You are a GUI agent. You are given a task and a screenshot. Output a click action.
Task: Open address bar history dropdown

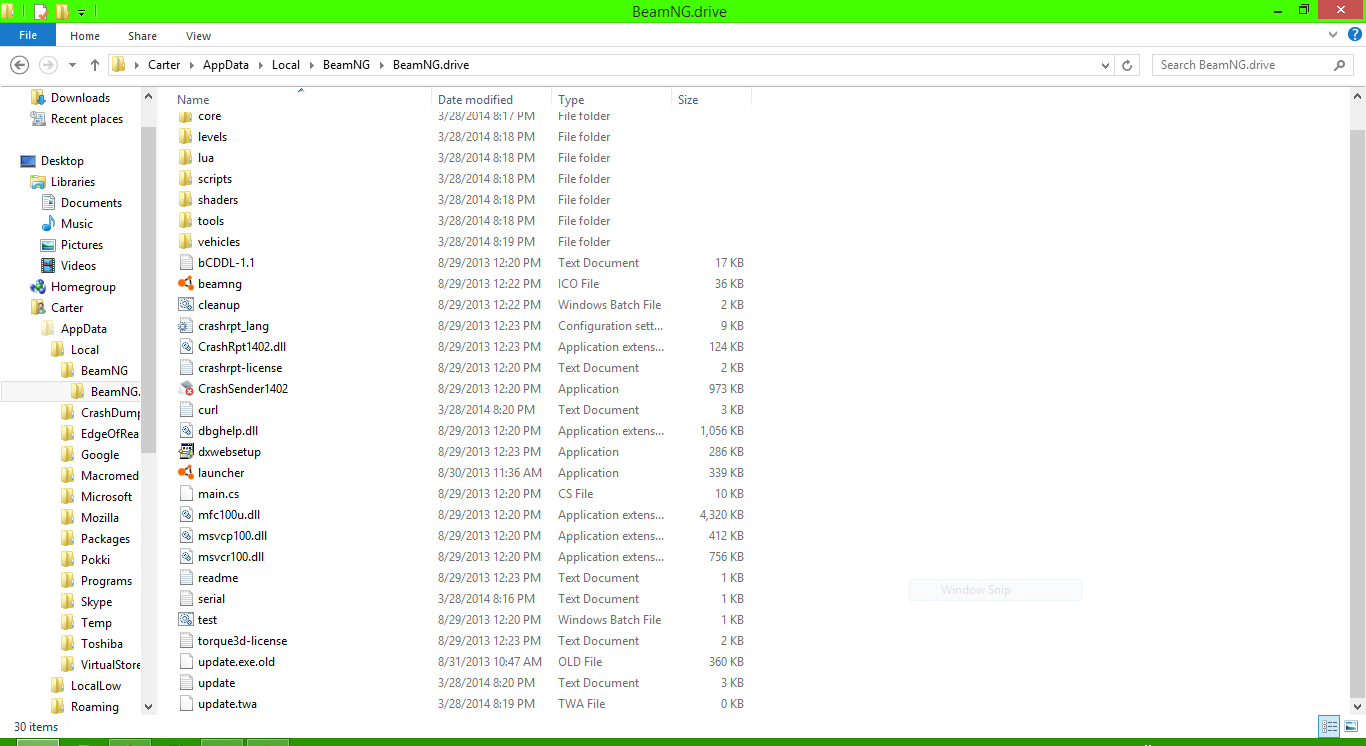click(x=1105, y=65)
